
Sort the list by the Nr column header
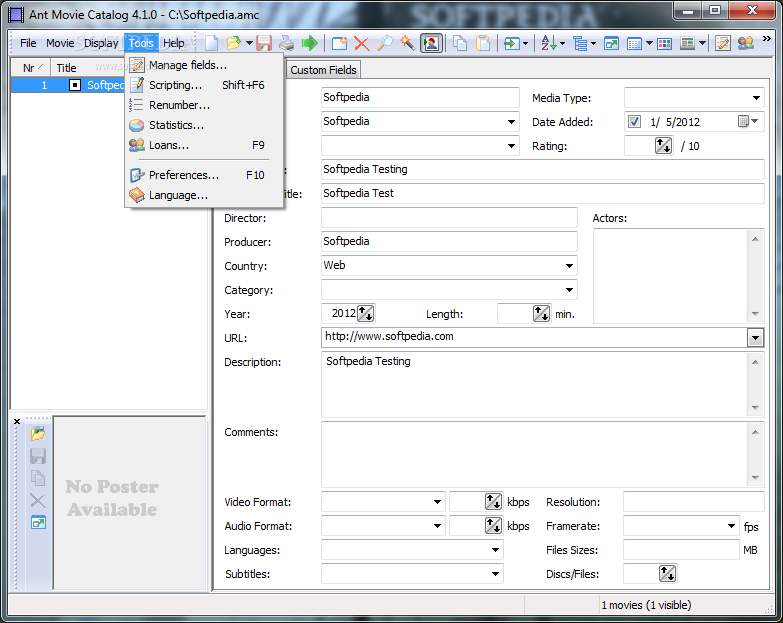coord(31,68)
